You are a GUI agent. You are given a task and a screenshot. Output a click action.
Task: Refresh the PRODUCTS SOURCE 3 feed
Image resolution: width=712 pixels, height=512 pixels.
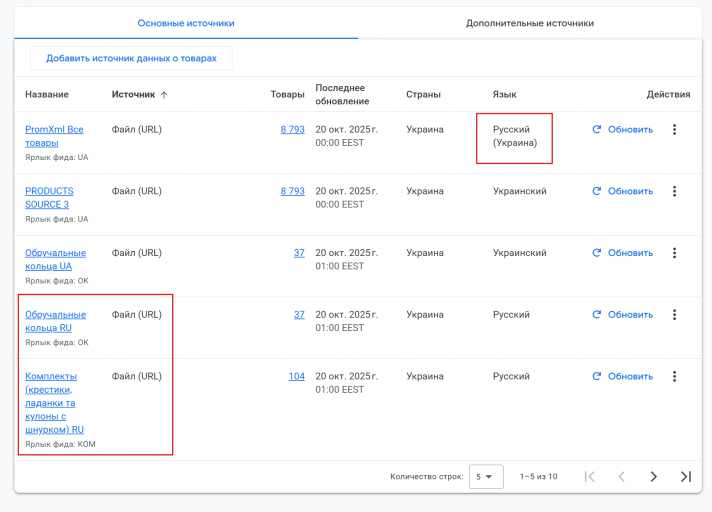tap(622, 191)
